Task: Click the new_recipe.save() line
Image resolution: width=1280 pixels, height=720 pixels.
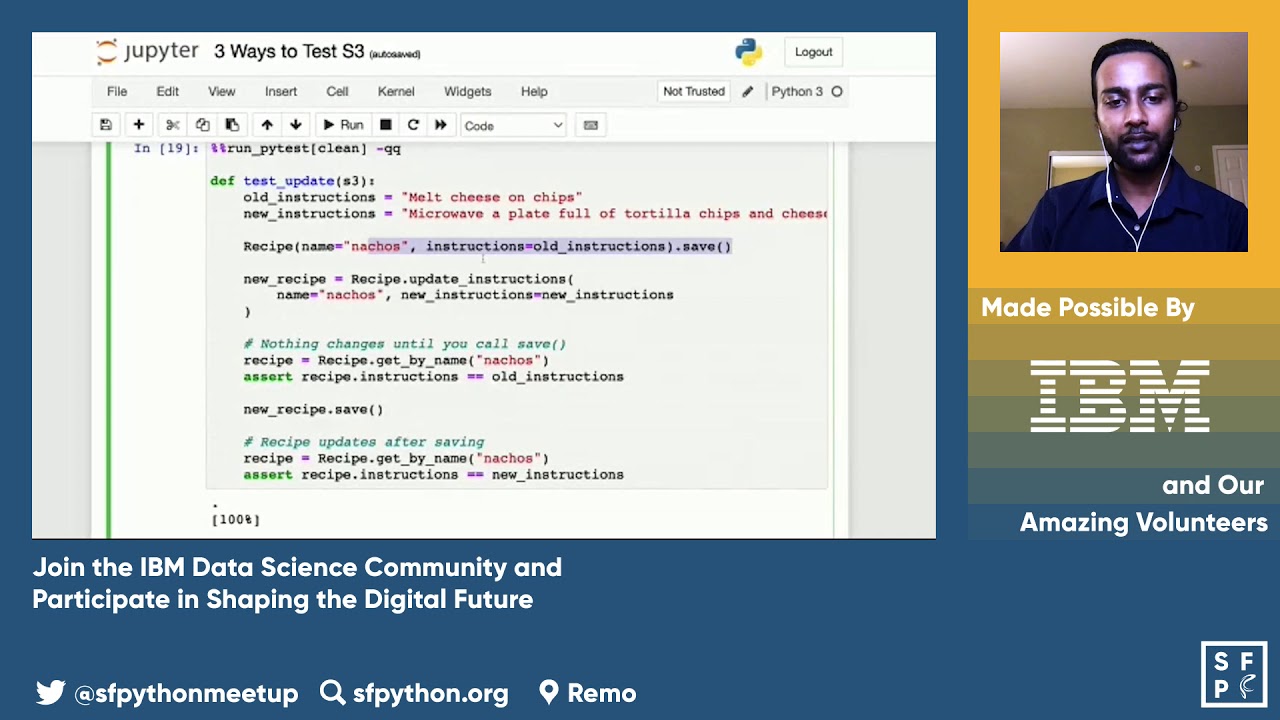Action: click(313, 409)
